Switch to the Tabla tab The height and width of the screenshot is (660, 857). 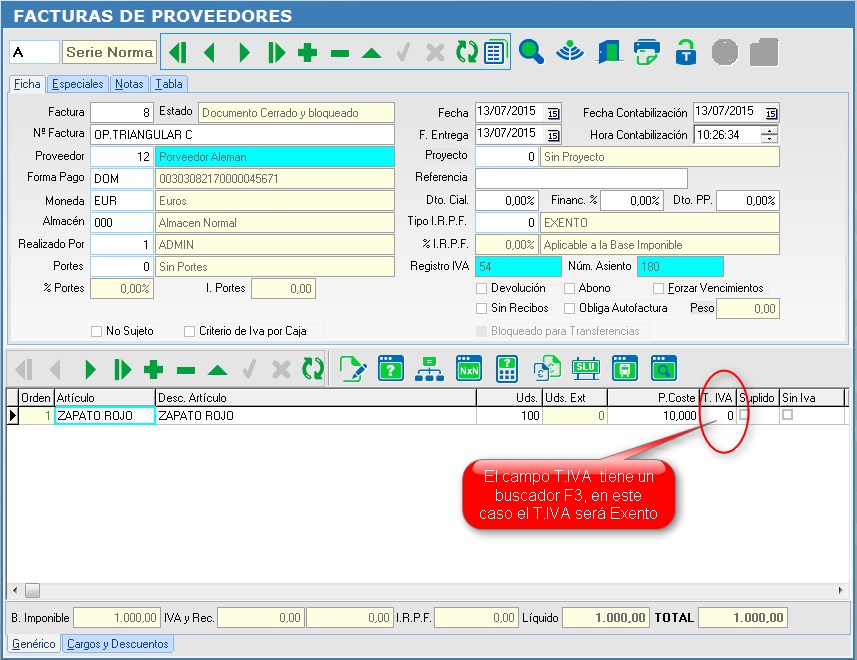(168, 84)
